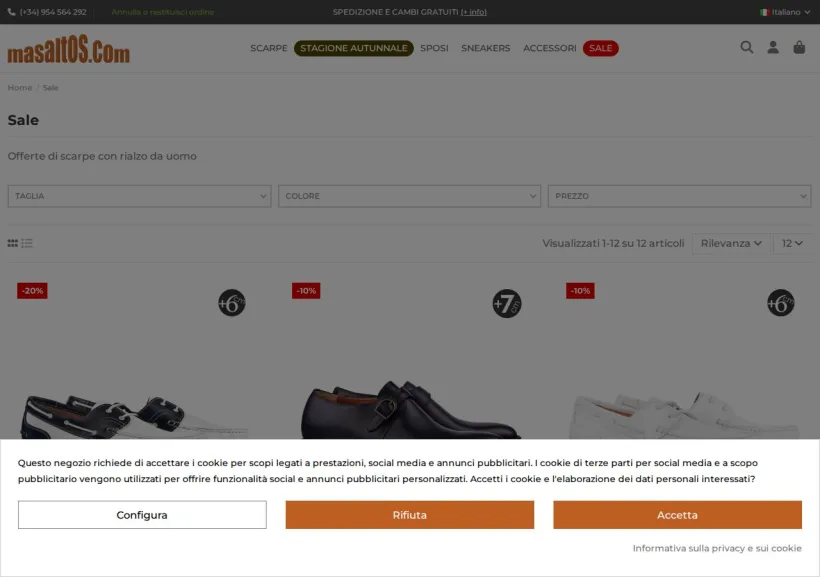The height and width of the screenshot is (577, 820).
Task: Open the Italiano language selector
Action: point(785,12)
